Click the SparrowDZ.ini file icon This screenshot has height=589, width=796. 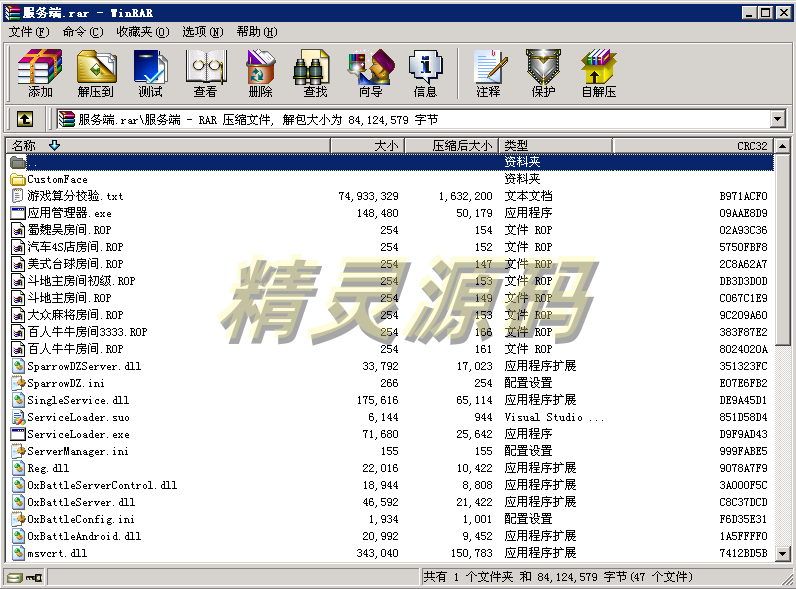[18, 383]
